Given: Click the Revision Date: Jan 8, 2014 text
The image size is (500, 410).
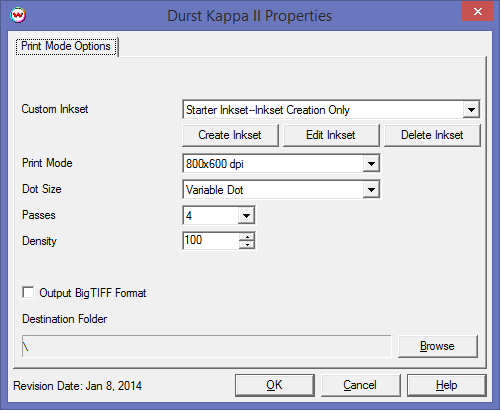Looking at the screenshot, I should 78,386.
